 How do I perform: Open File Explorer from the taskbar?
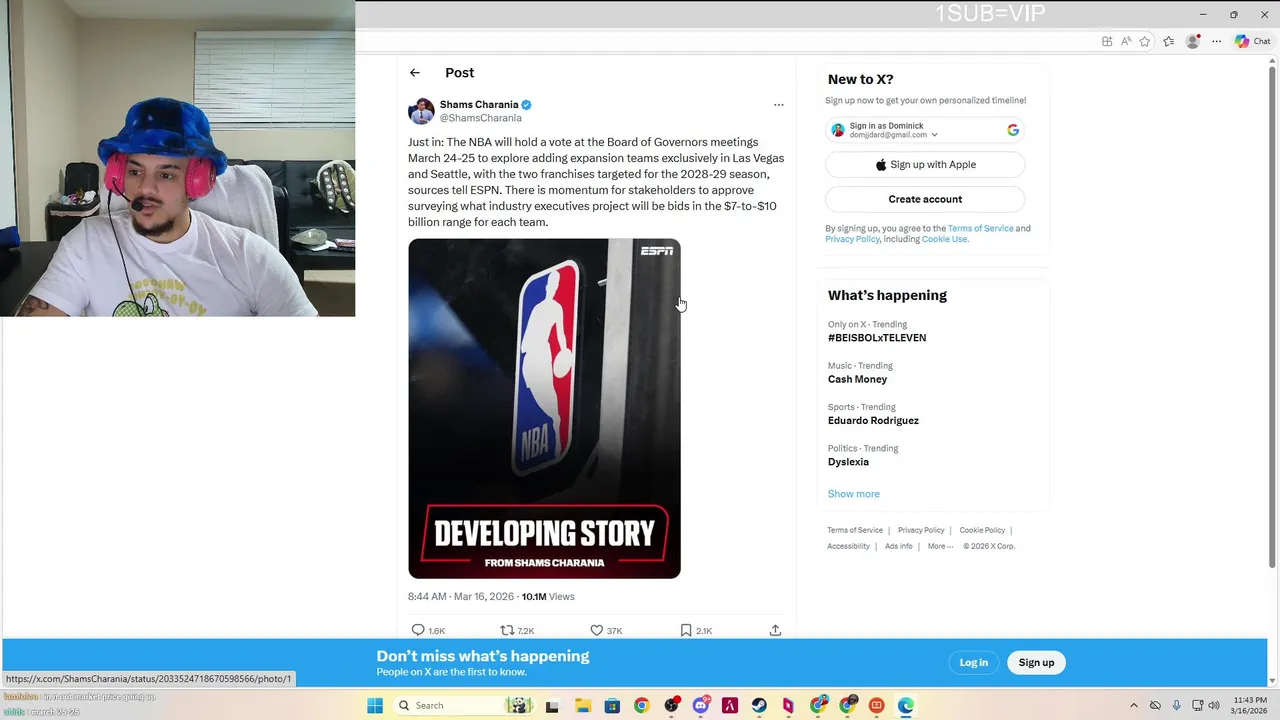[x=583, y=706]
